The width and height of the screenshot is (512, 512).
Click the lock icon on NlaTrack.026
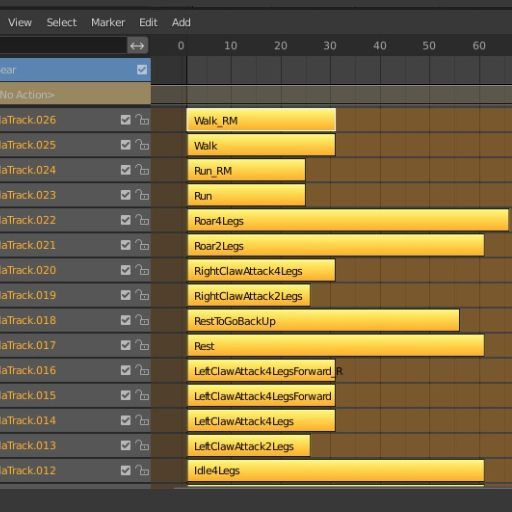click(142, 120)
